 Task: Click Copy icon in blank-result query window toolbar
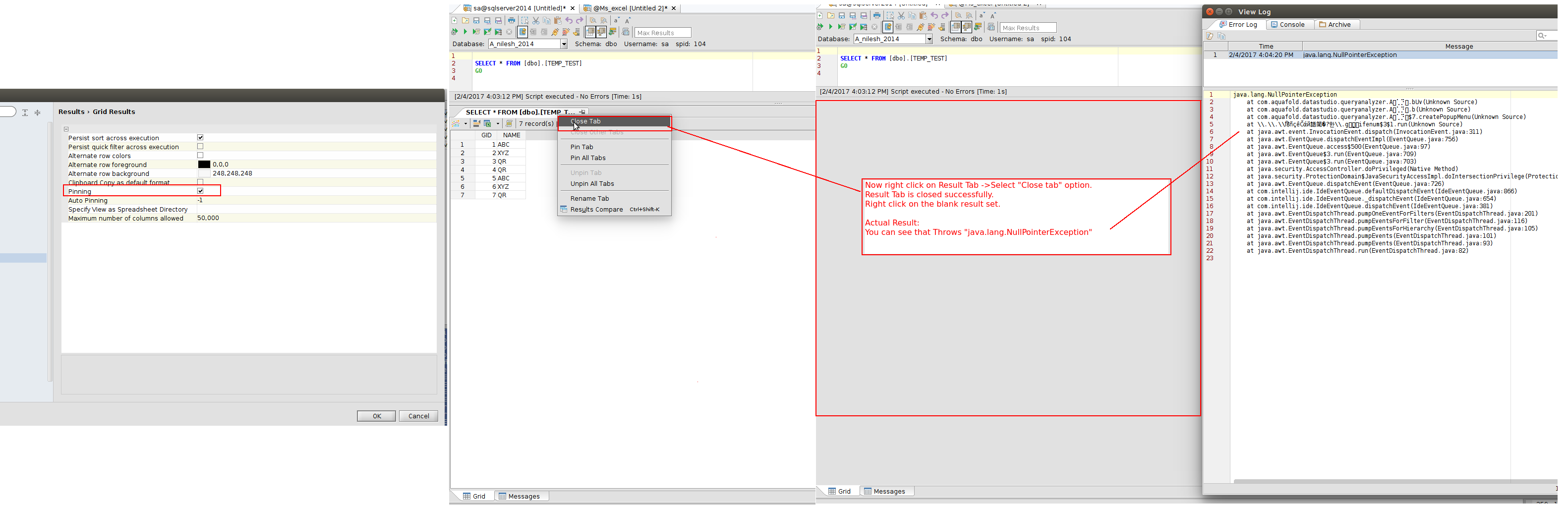(x=912, y=16)
